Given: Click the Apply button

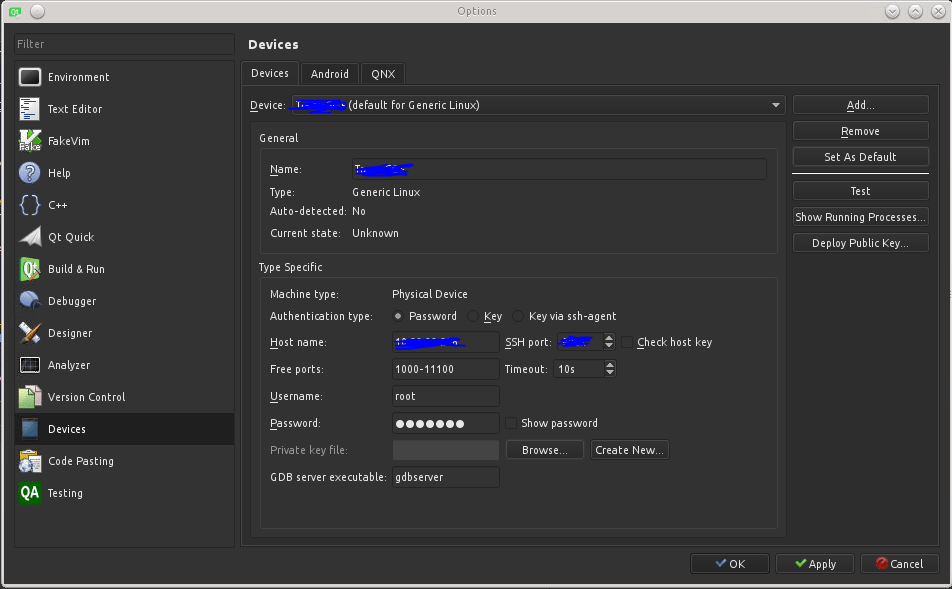Looking at the screenshot, I should (x=815, y=563).
